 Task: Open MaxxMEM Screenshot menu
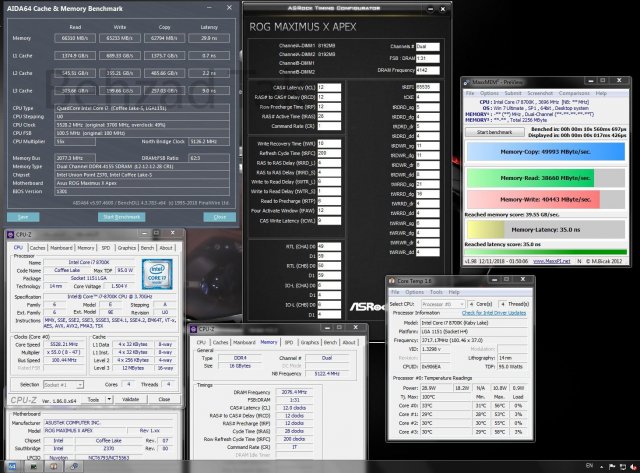pos(540,93)
